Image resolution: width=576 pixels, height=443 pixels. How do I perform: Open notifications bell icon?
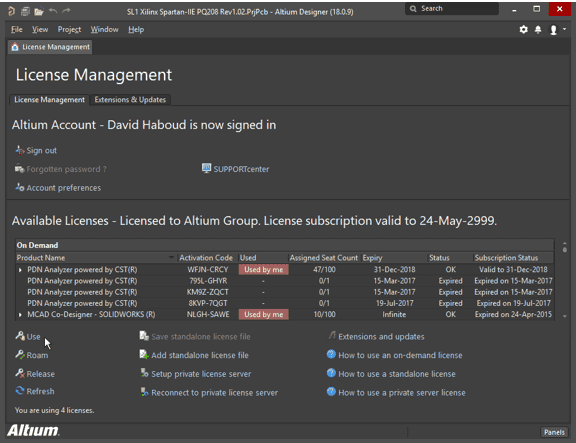(538, 29)
